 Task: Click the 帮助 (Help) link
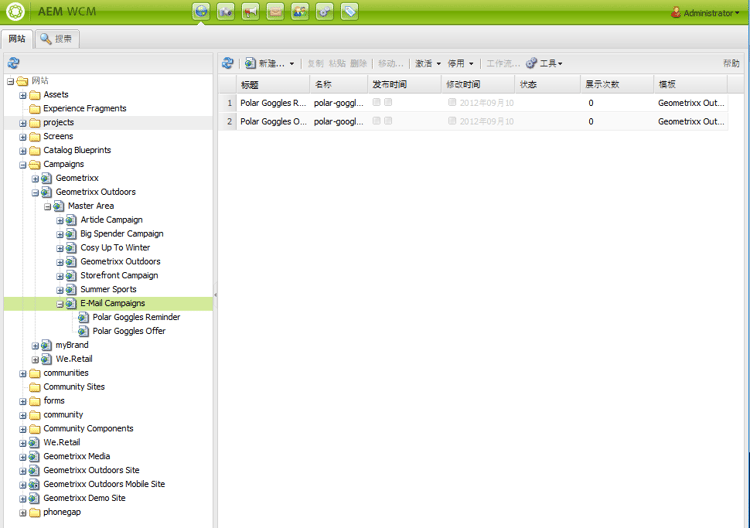pyautogui.click(x=731, y=63)
